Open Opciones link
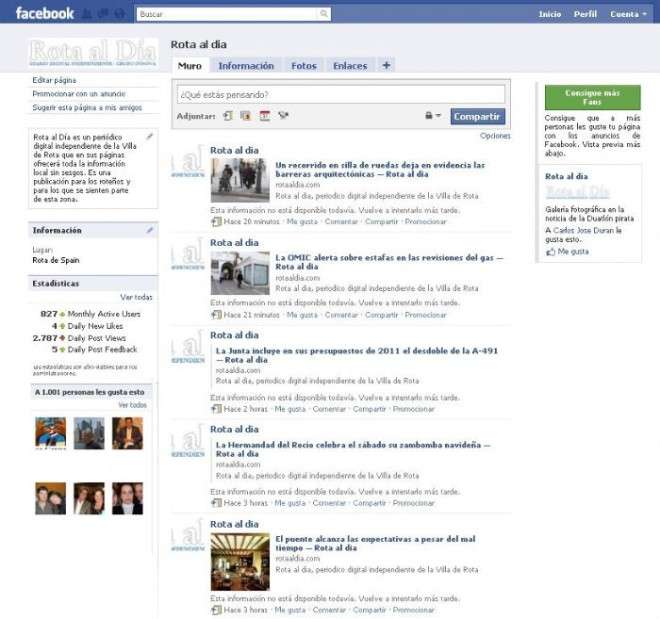Image resolution: width=660 pixels, height=619 pixels. (x=495, y=135)
